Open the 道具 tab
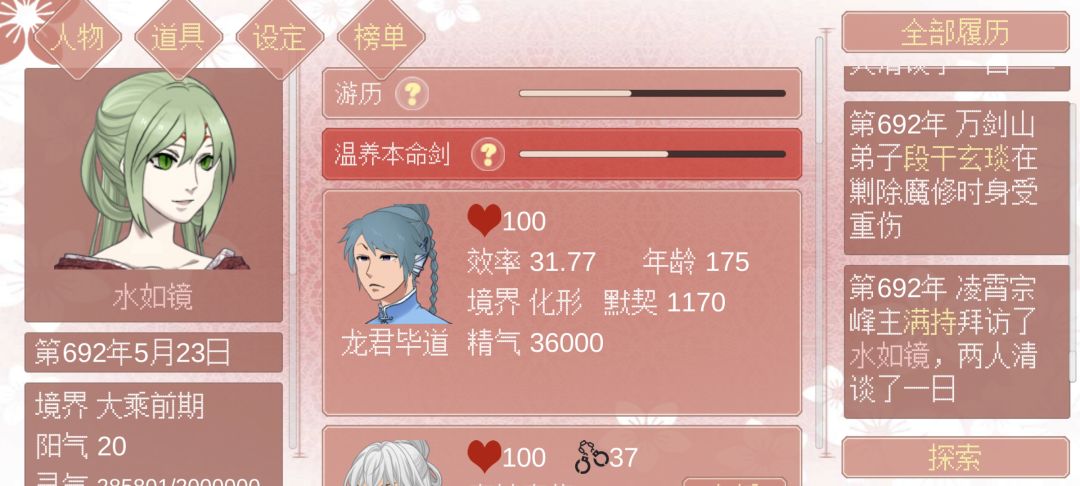1080x486 pixels. coord(178,36)
